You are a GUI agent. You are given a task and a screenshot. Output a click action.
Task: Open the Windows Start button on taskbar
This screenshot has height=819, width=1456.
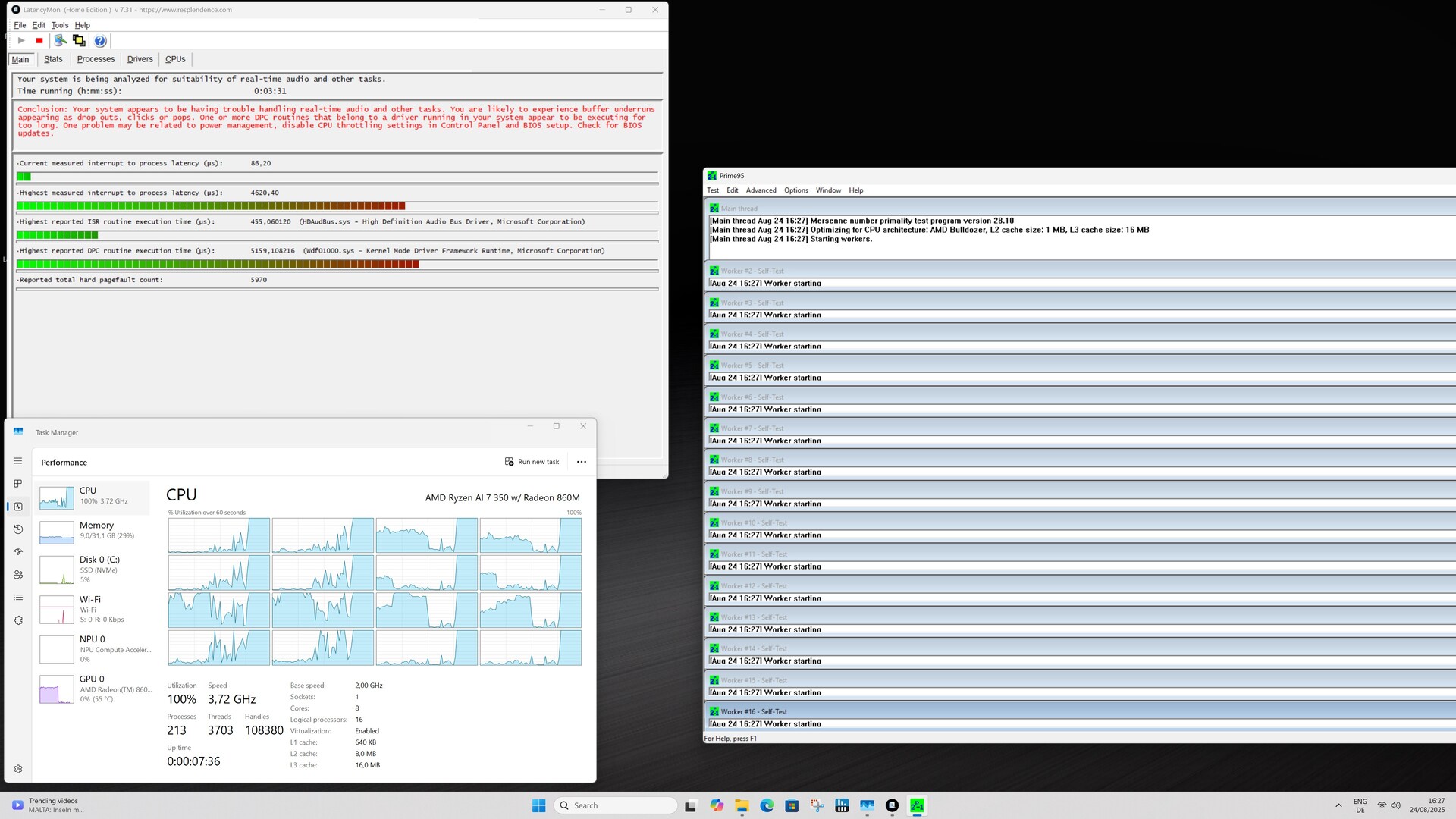(539, 805)
